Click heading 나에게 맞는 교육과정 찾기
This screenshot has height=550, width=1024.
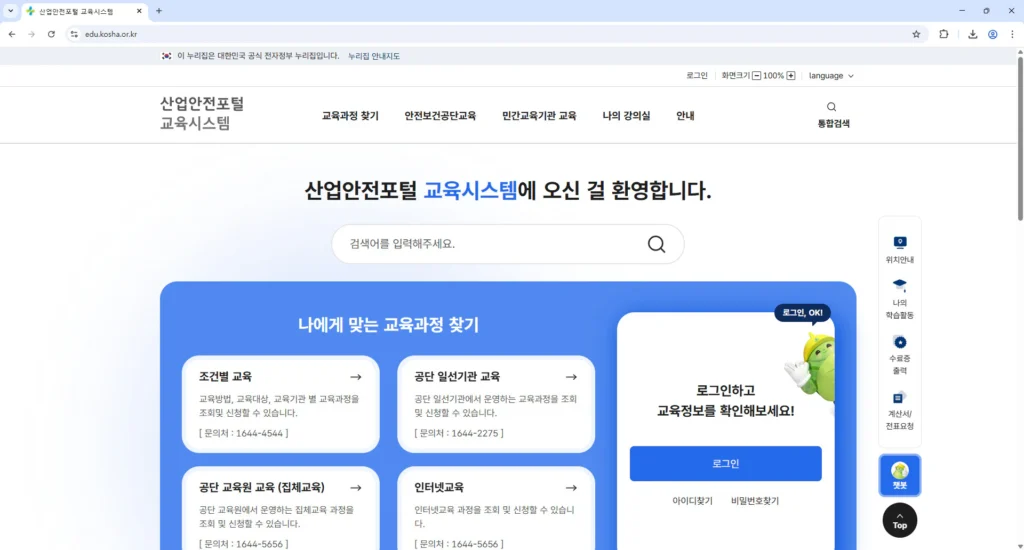pos(388,325)
